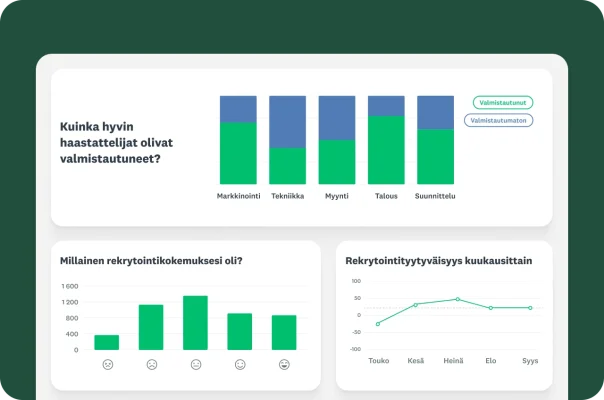Click the green segment of Tekniikka bar

tap(287, 166)
